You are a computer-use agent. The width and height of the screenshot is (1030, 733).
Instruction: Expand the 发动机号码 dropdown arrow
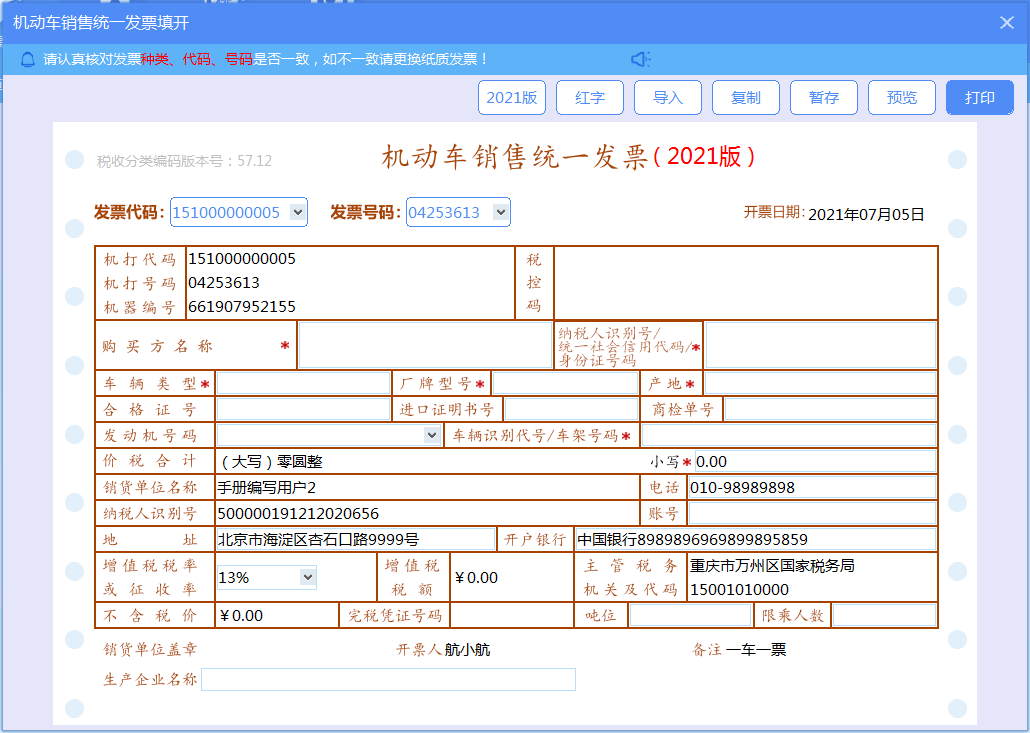pos(432,435)
